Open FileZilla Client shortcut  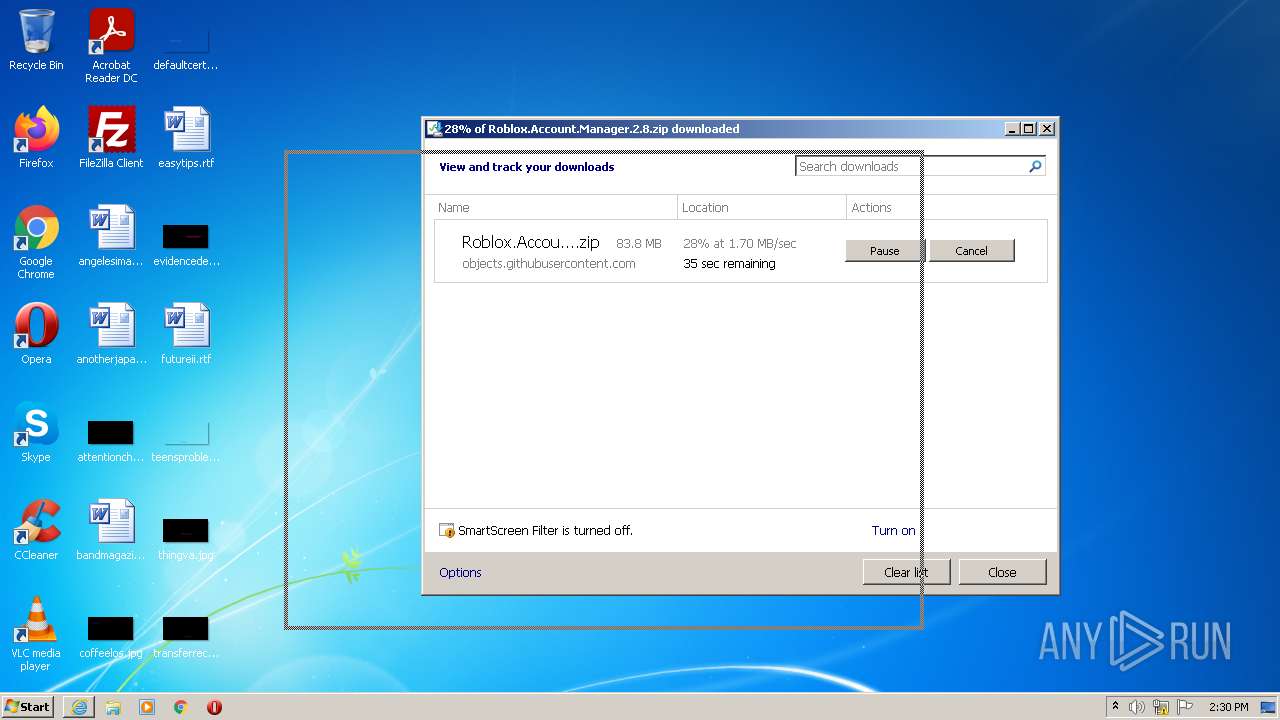pos(111,138)
